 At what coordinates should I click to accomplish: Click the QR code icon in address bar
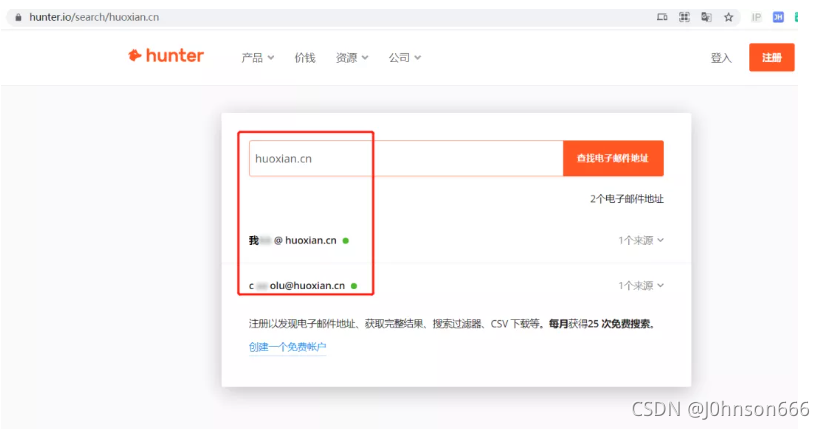tap(684, 17)
